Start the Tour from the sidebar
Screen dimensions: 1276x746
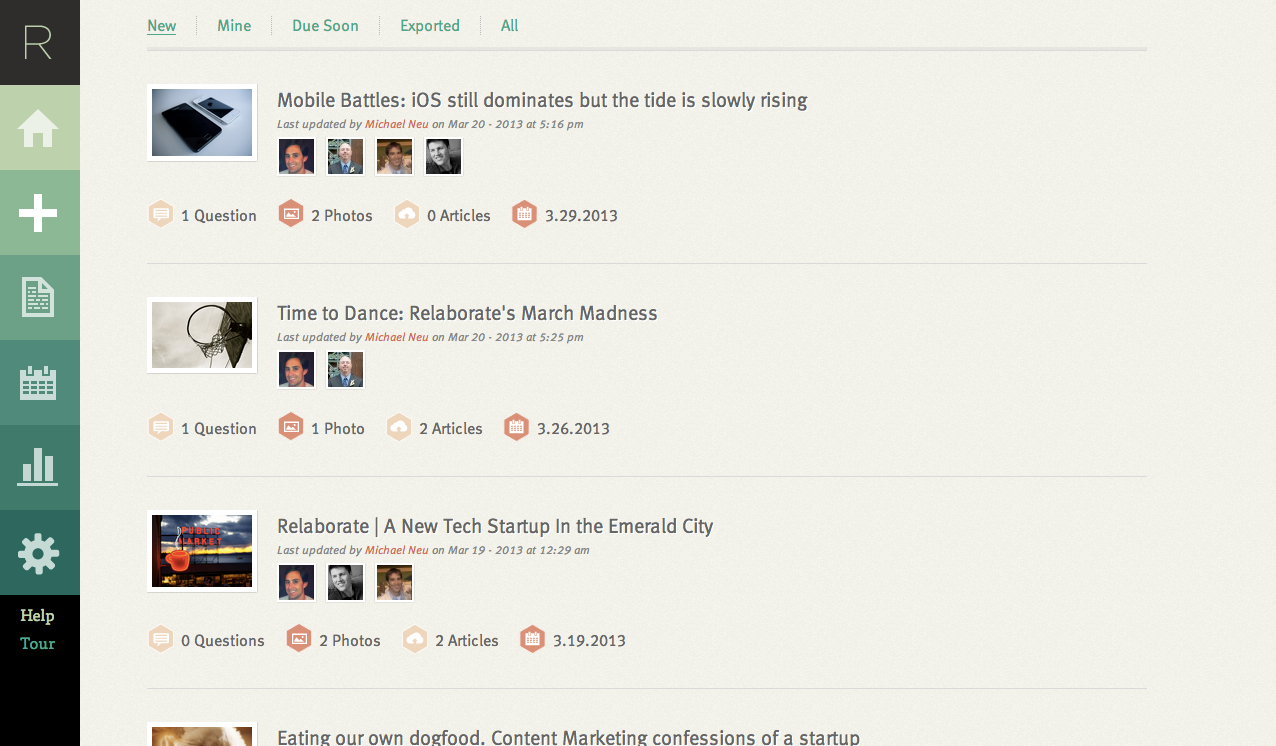(37, 643)
